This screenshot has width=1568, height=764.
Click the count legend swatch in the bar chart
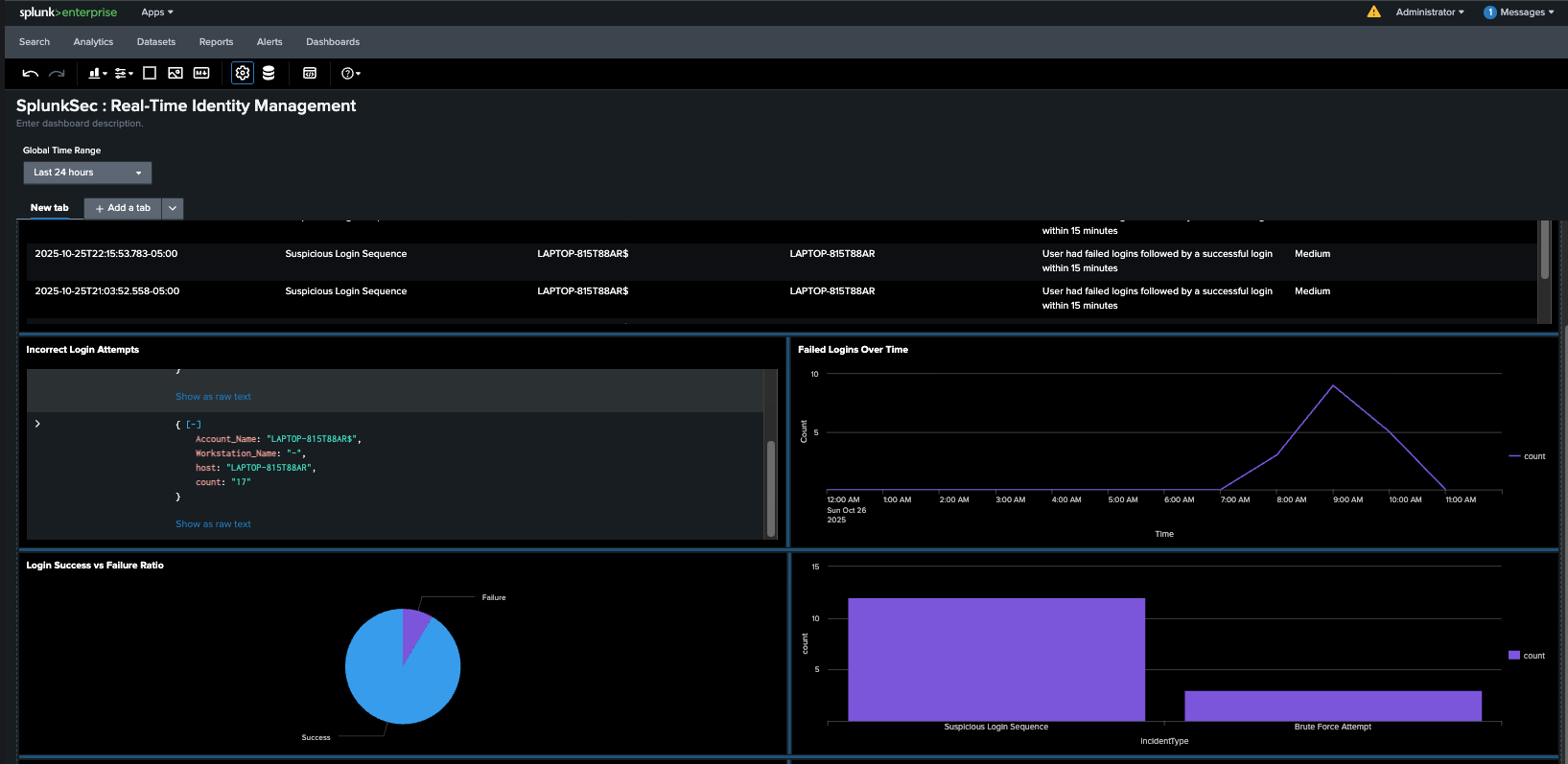click(1514, 656)
